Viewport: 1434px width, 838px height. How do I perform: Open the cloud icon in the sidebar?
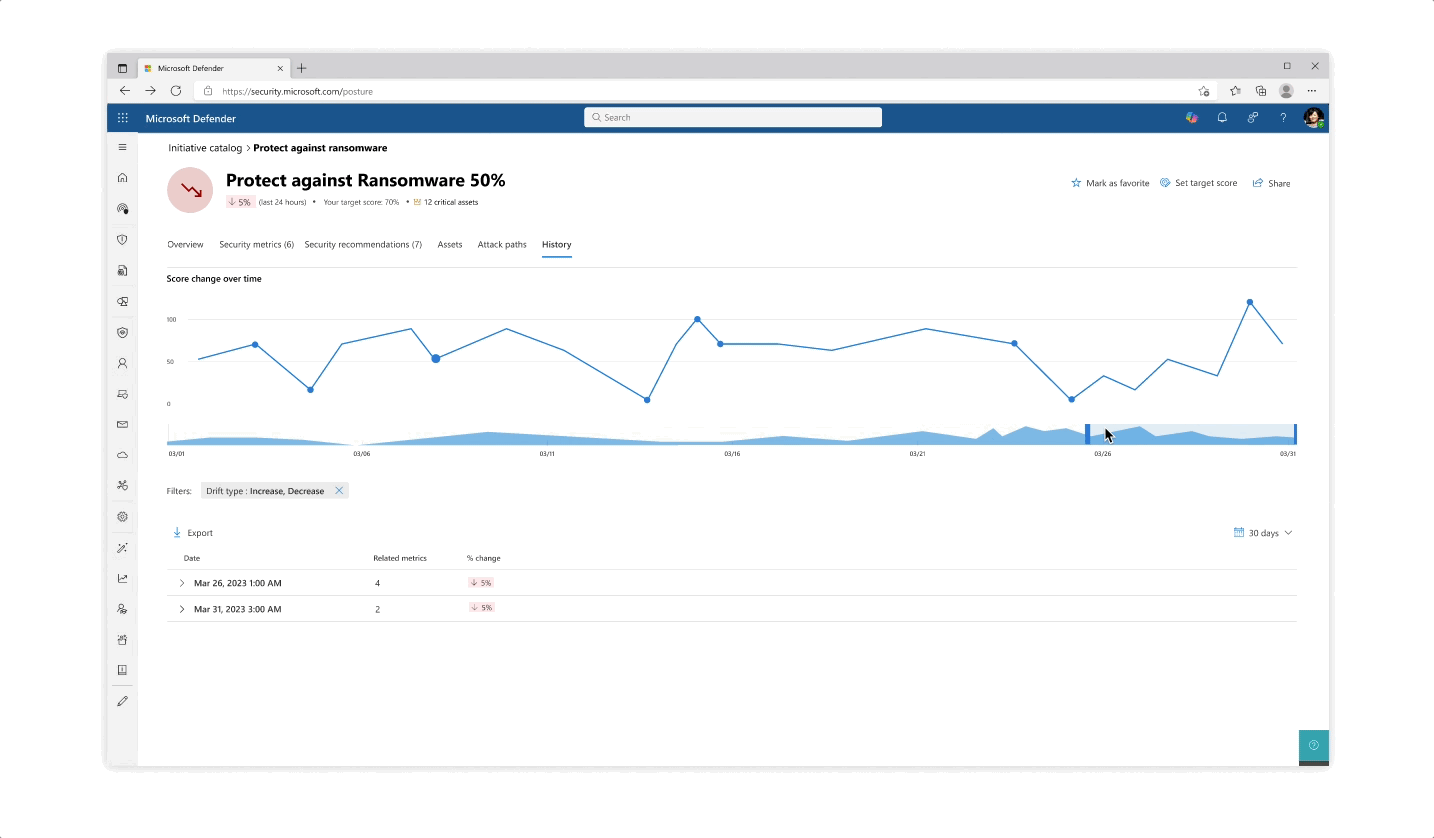123,455
